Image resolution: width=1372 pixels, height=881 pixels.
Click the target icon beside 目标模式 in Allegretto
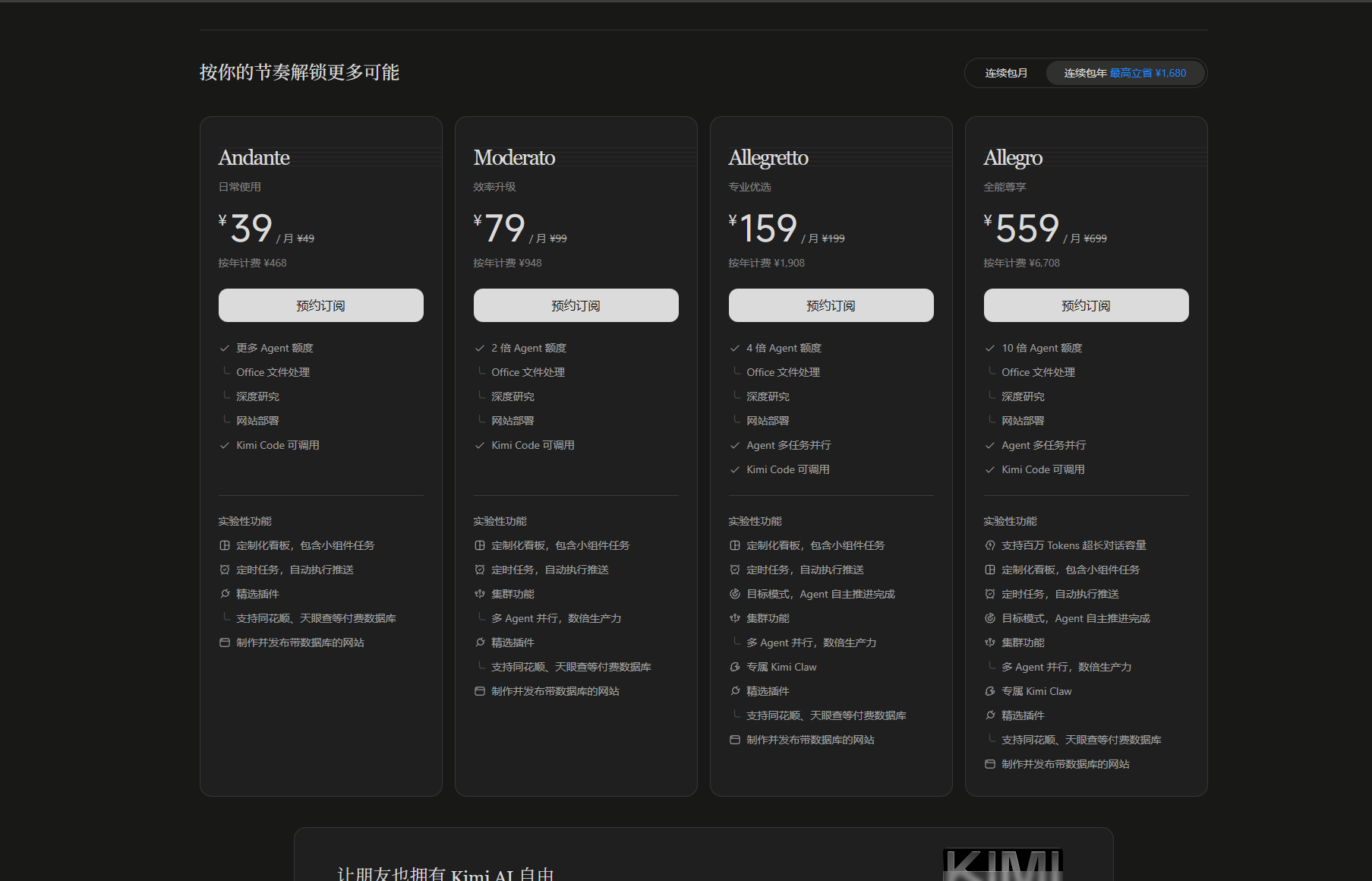click(735, 594)
